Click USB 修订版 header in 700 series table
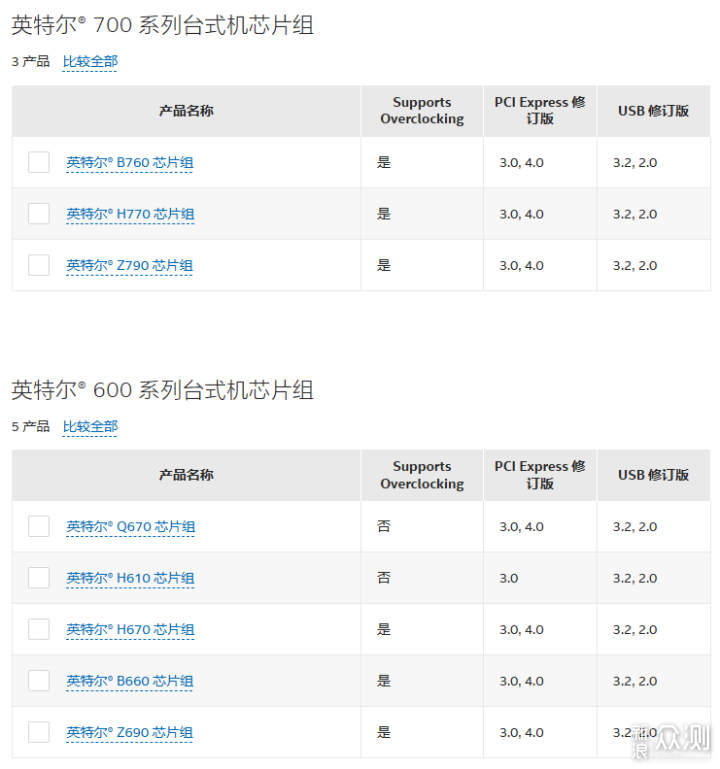The image size is (720, 769). coord(653,111)
